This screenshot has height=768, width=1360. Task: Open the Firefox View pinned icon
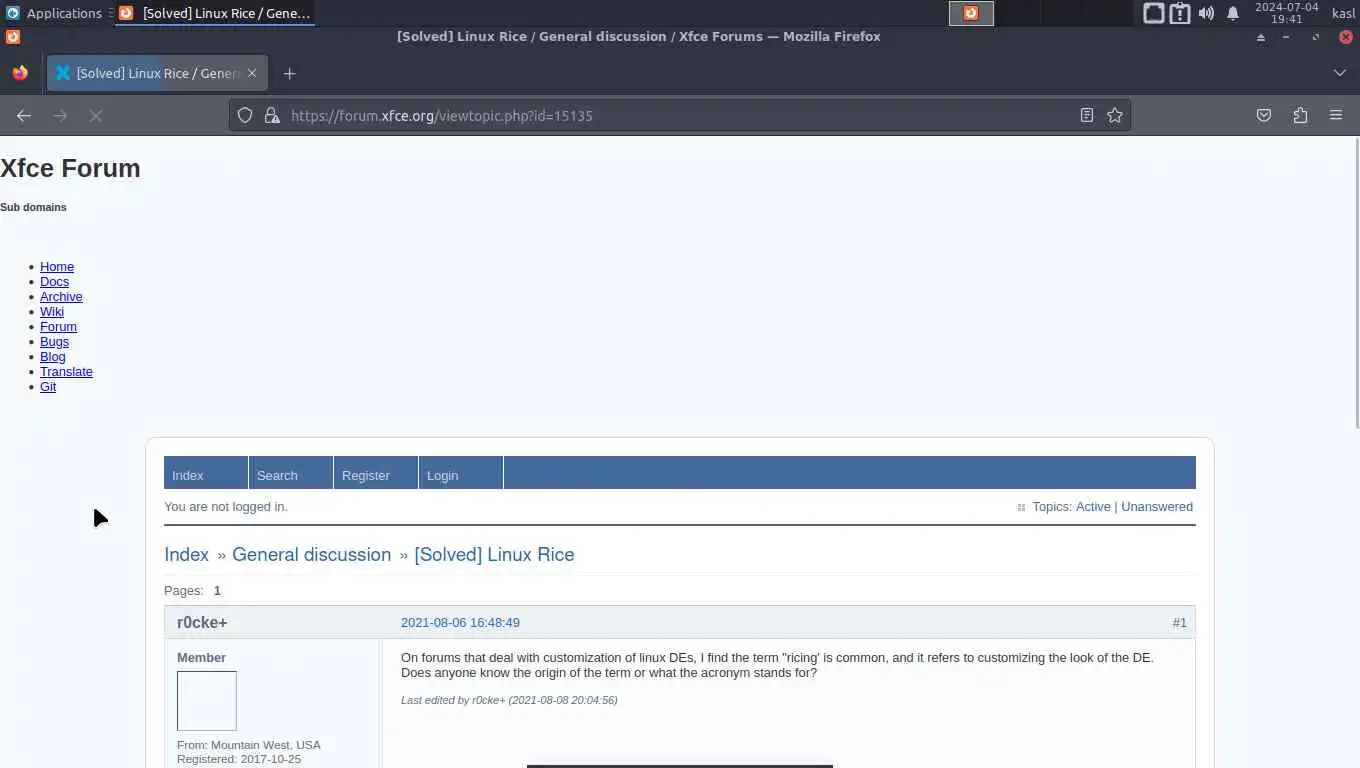(x=20, y=73)
